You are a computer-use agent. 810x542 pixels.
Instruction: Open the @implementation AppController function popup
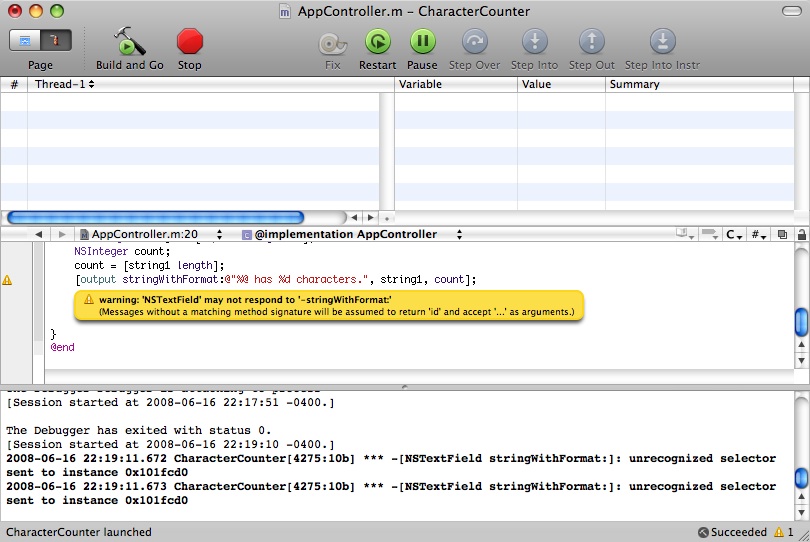351,234
